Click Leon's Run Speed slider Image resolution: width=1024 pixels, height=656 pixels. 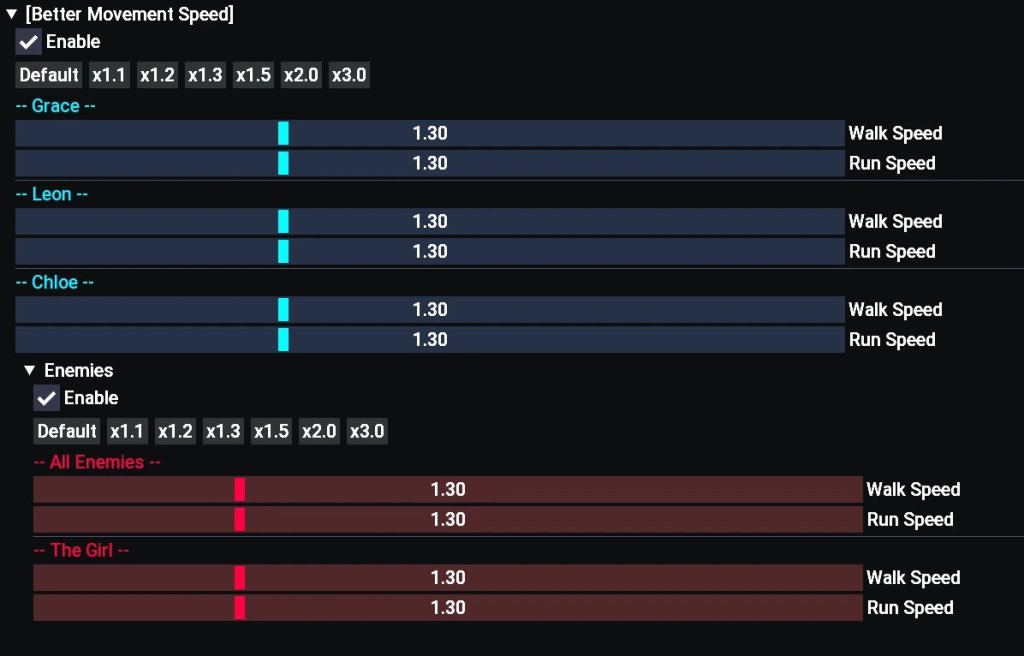click(x=430, y=252)
